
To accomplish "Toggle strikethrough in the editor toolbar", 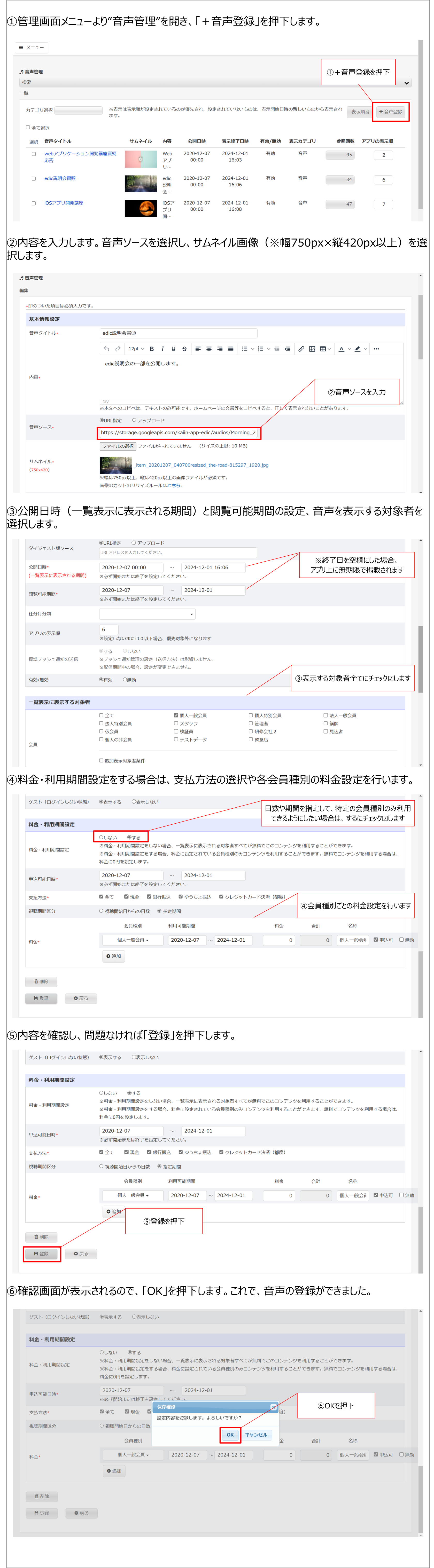I will click(184, 349).
